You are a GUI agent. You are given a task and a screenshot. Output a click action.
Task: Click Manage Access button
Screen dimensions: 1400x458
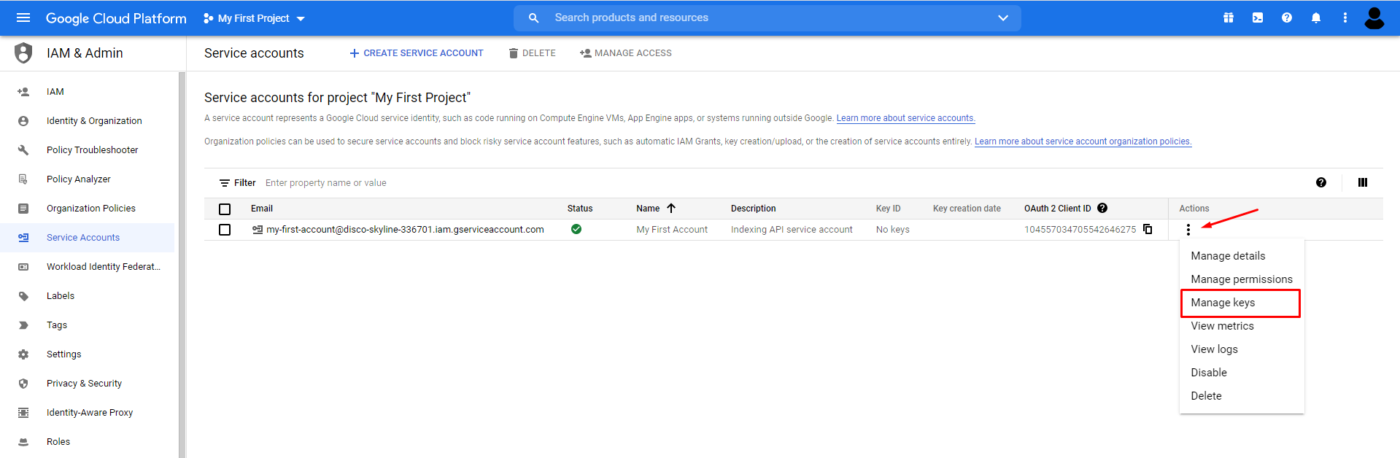coord(625,53)
